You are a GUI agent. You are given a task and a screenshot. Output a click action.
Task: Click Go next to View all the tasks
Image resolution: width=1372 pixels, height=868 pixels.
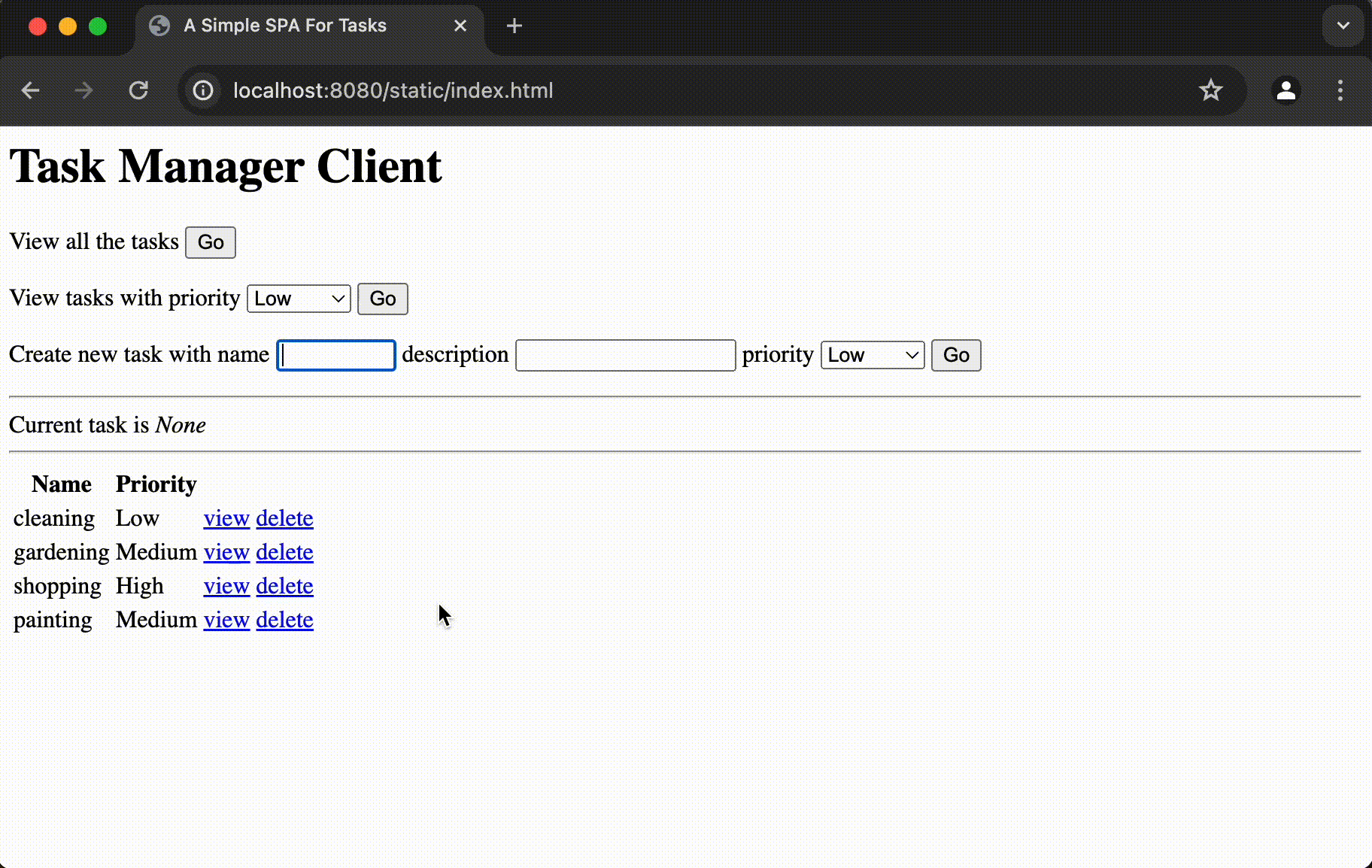[210, 242]
